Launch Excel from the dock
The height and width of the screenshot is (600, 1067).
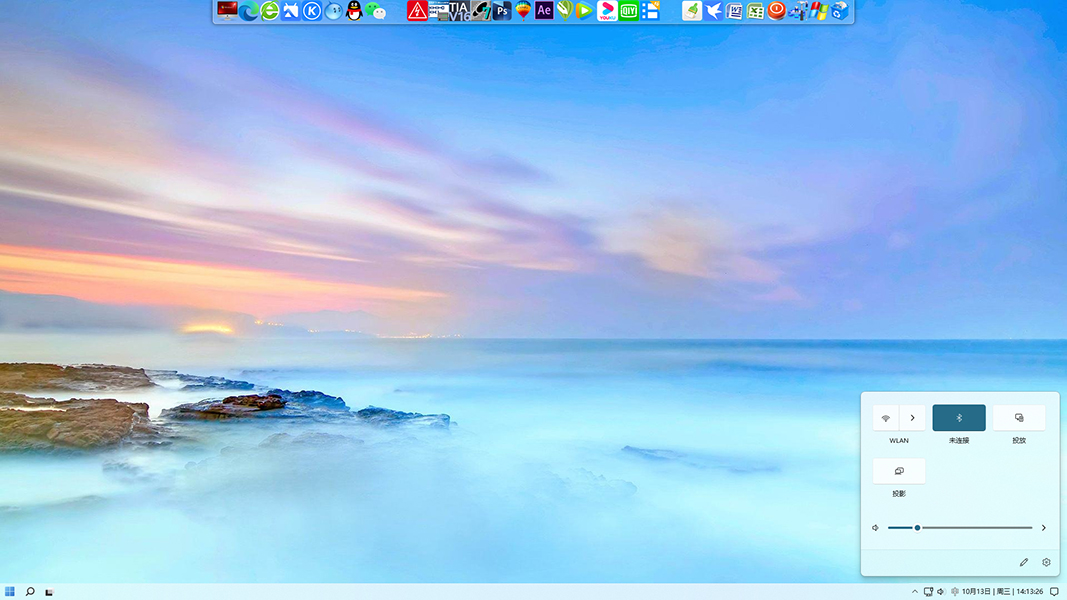point(756,11)
